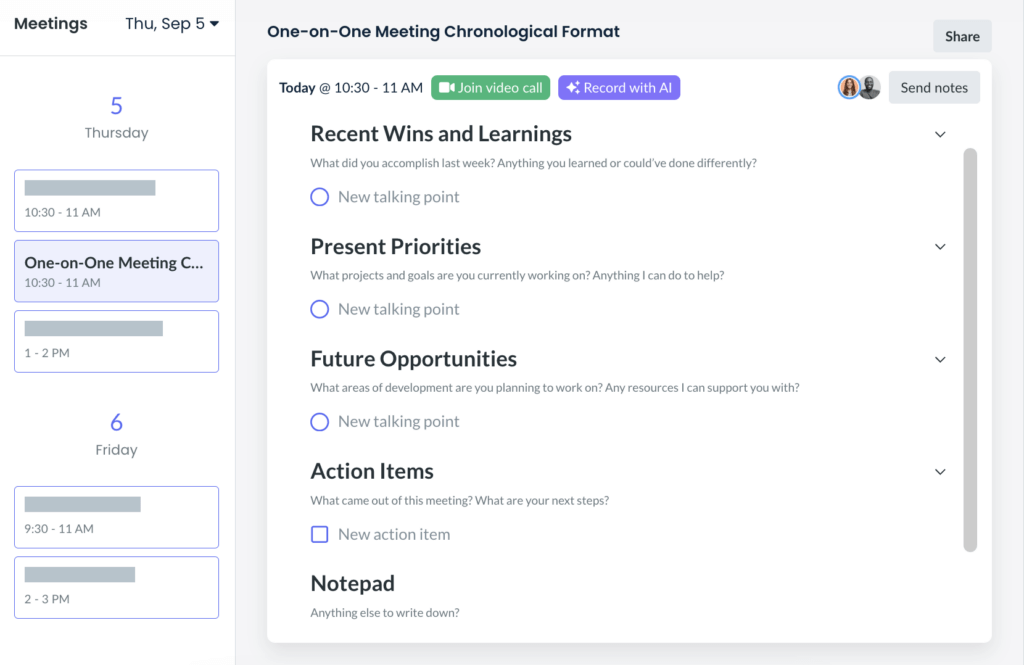Open the Friday 9:30 - 11 AM meeting
1024x665 pixels.
click(x=116, y=517)
